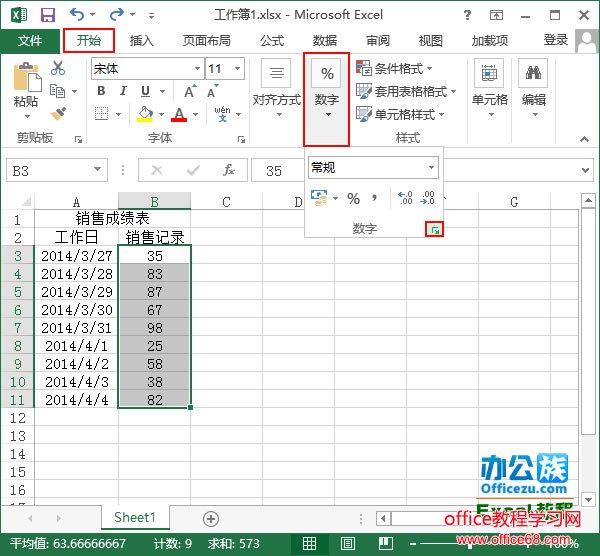The height and width of the screenshot is (556, 600).
Task: Click the Paste clipboard icon
Action: click(27, 77)
